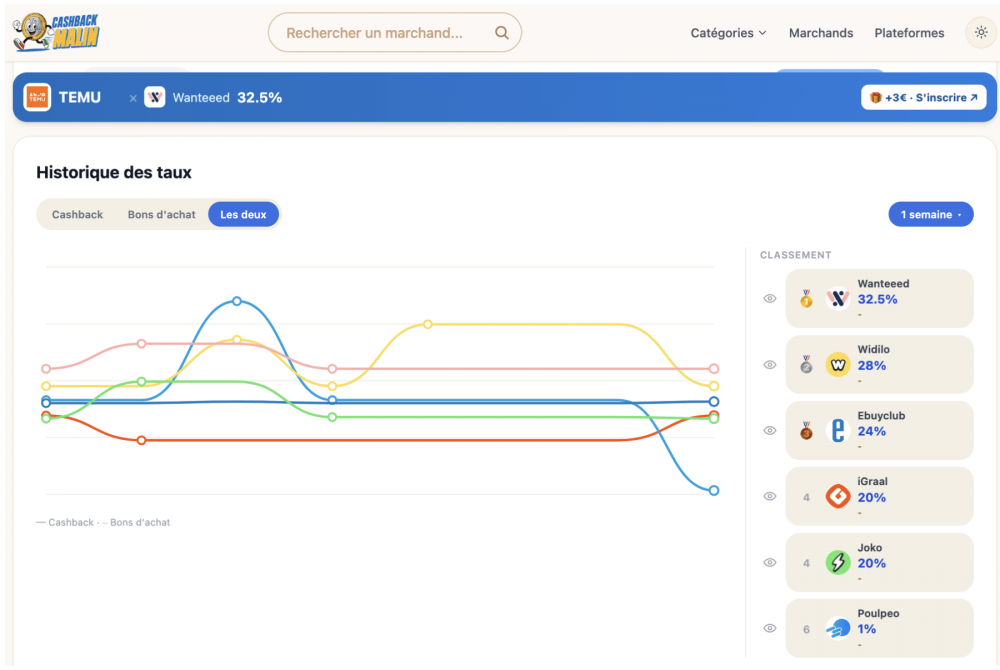Click the yellow curve plateau start point
Image resolution: width=1000 pixels, height=670 pixels.
[427, 324]
